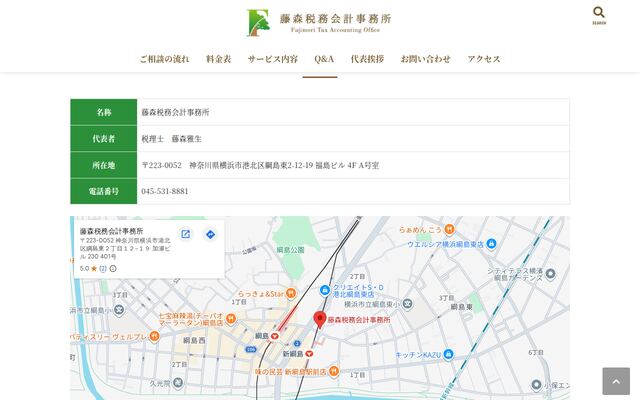The width and height of the screenshot is (640, 400).
Task: Select 七宝麻辣湯 綱島店 restaurant marker
Action: point(231,318)
